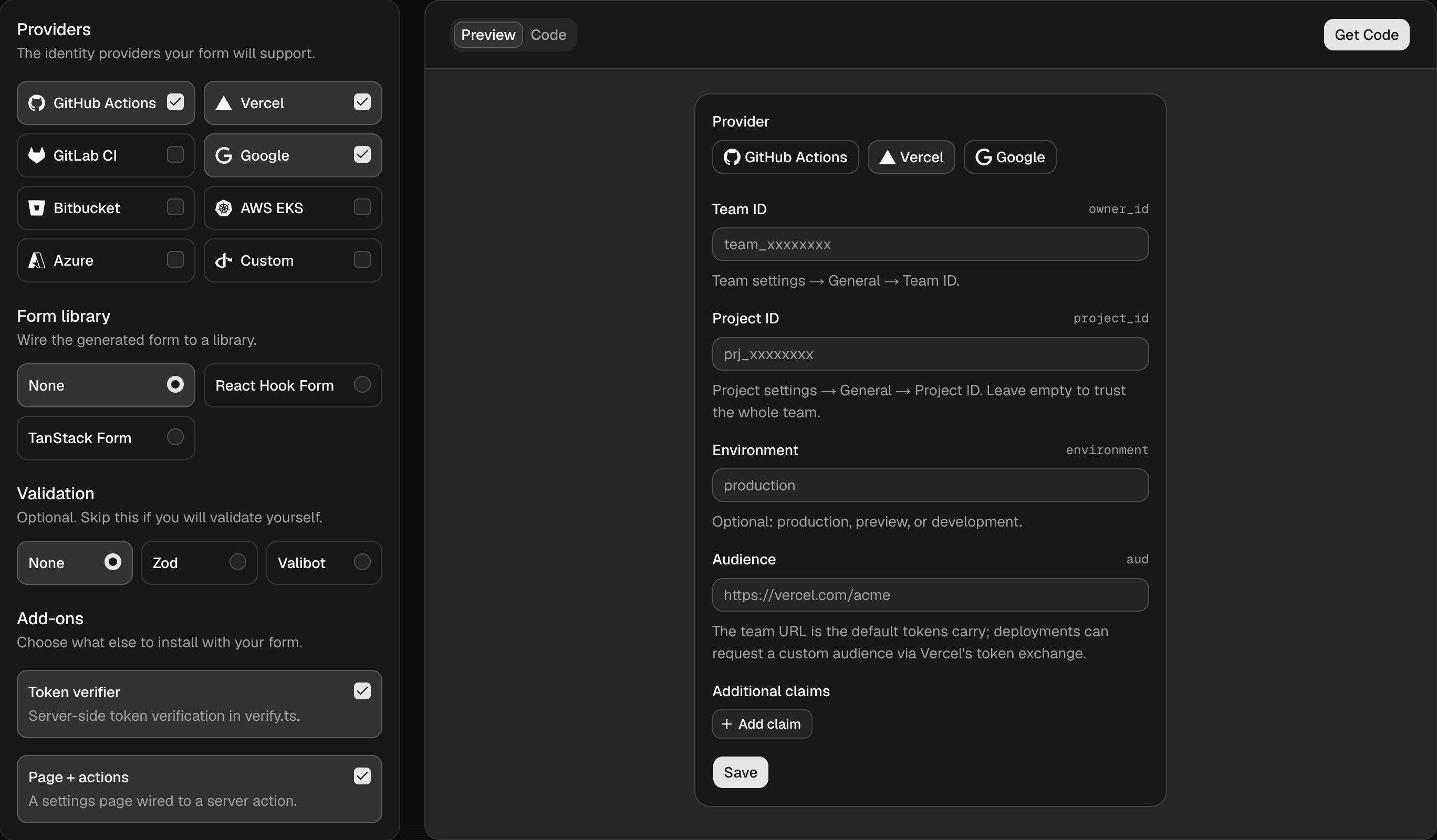Click the Google G icon in Providers list
The width and height of the screenshot is (1437, 840).
(224, 155)
